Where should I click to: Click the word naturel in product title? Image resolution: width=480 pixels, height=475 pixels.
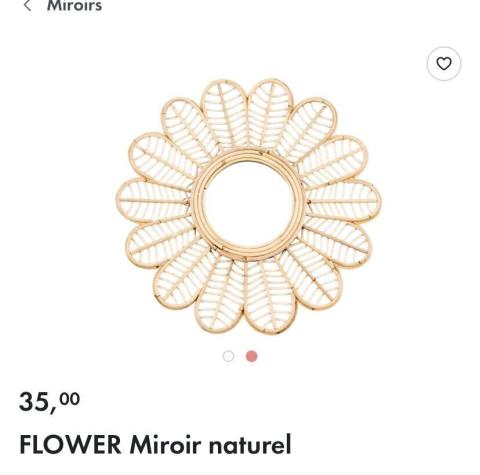tap(250, 444)
